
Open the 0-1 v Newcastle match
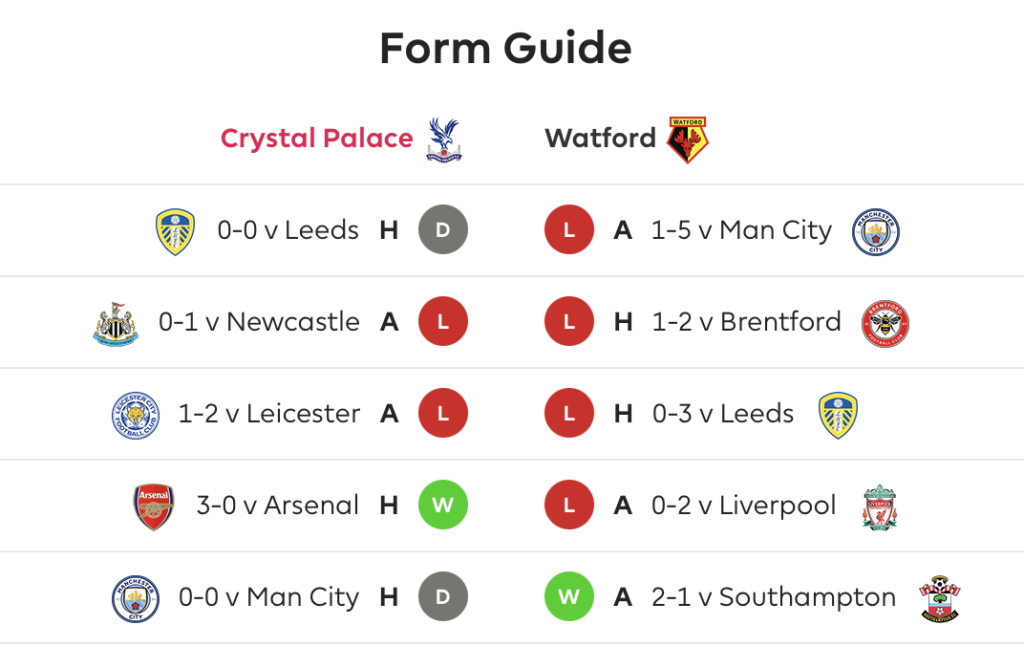coord(259,322)
